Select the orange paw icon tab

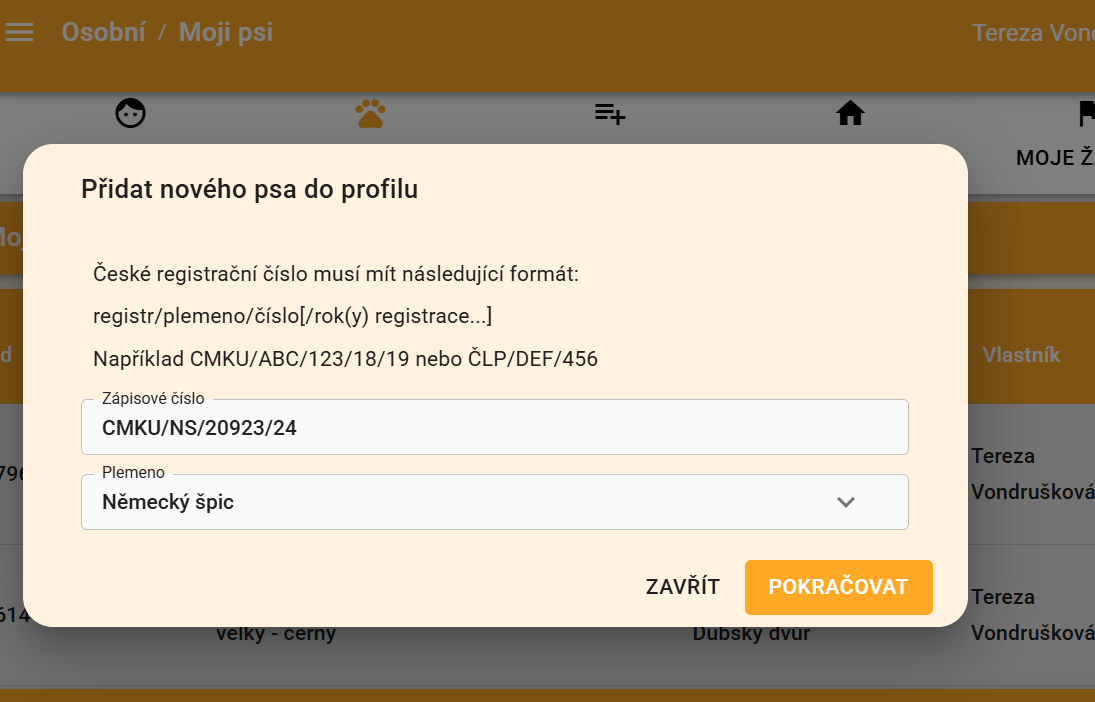(x=370, y=114)
